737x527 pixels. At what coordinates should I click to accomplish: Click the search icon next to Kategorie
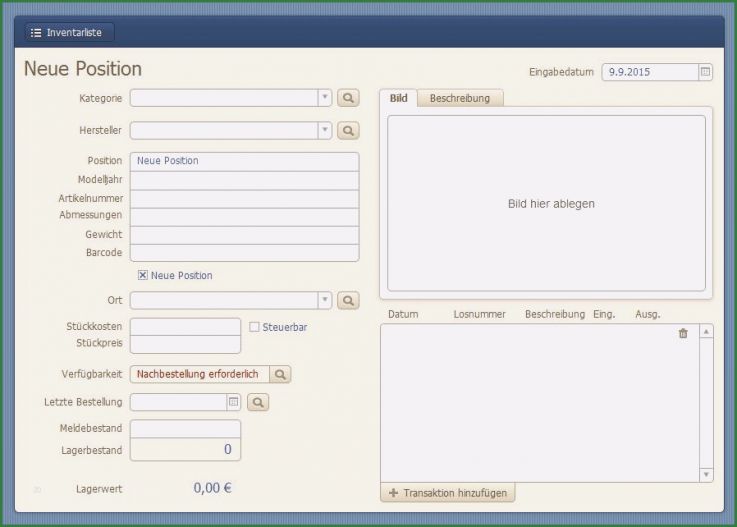tap(348, 98)
